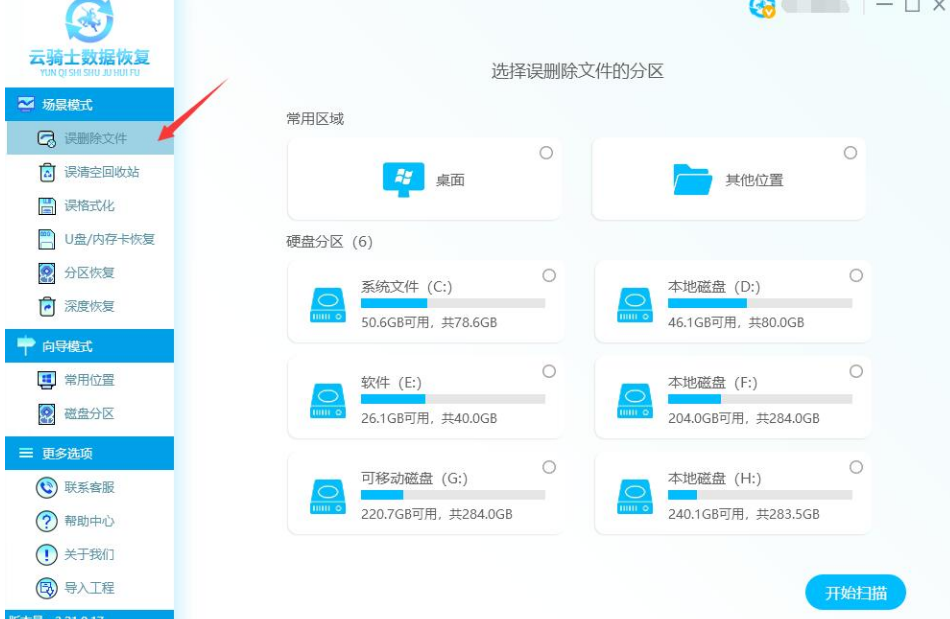Click the 误清空回收站 recycle bin icon
This screenshot has width=950, height=619.
[47, 172]
